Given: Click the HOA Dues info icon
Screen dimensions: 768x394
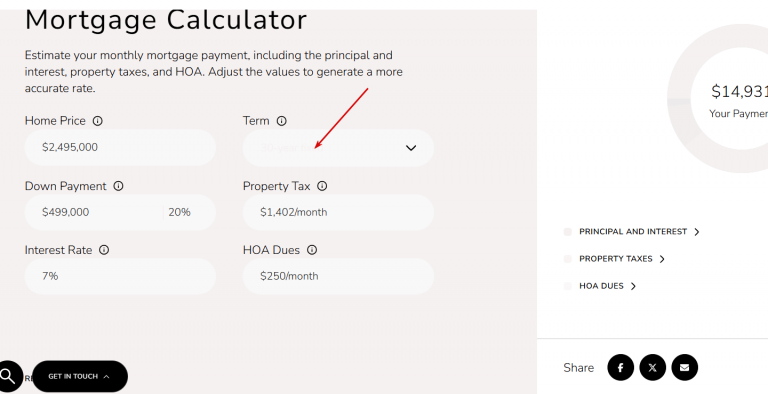Looking at the screenshot, I should point(312,250).
